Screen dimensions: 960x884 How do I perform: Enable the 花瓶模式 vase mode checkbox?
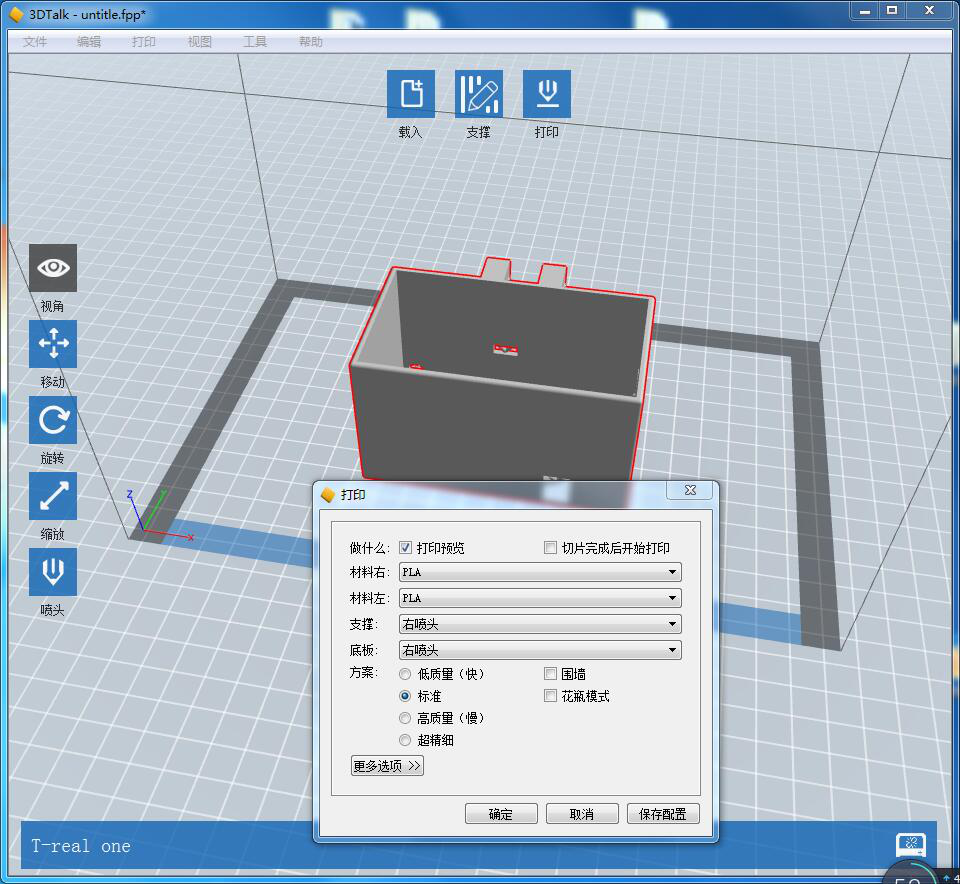coord(550,696)
